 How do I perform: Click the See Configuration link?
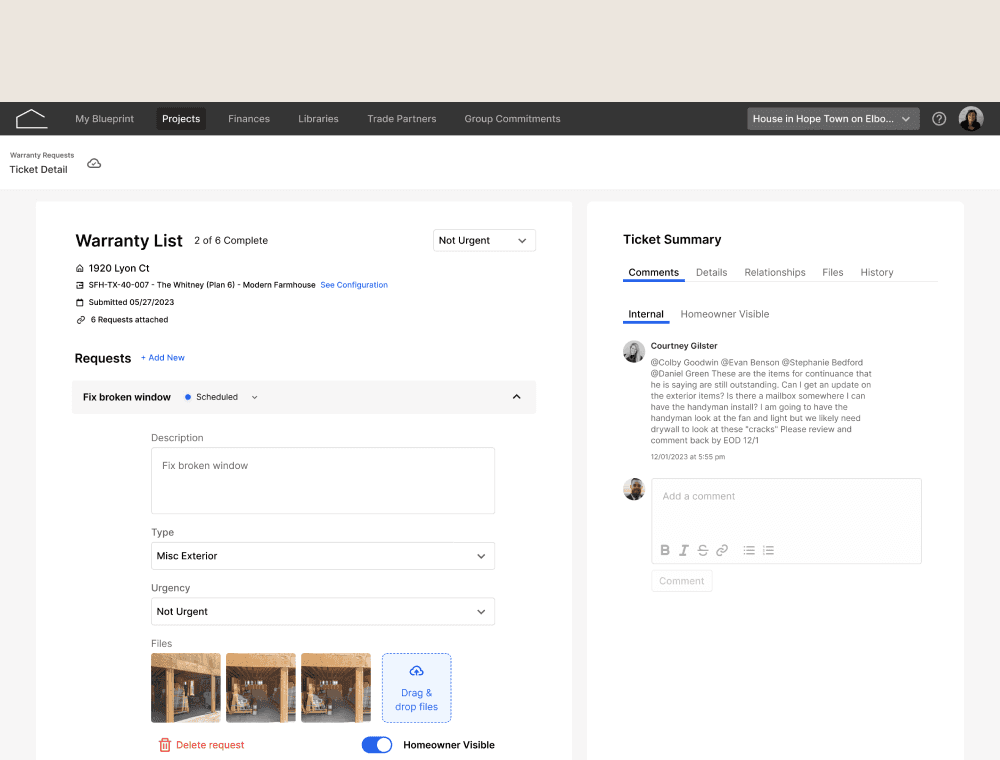pyautogui.click(x=354, y=285)
